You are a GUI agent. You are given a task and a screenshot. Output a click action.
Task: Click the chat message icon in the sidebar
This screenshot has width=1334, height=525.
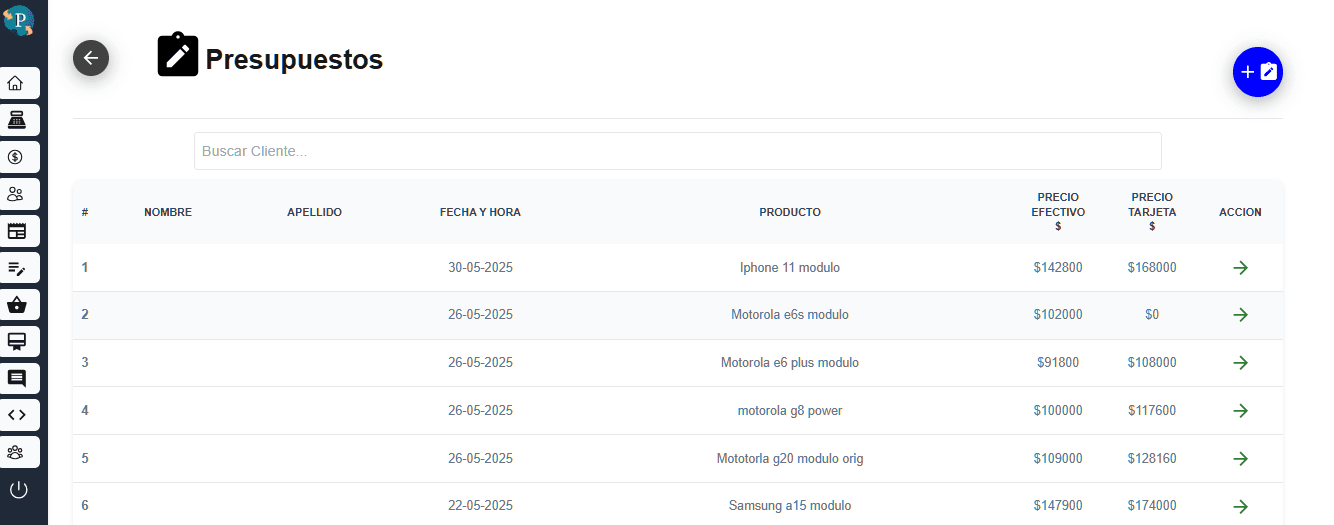17,378
